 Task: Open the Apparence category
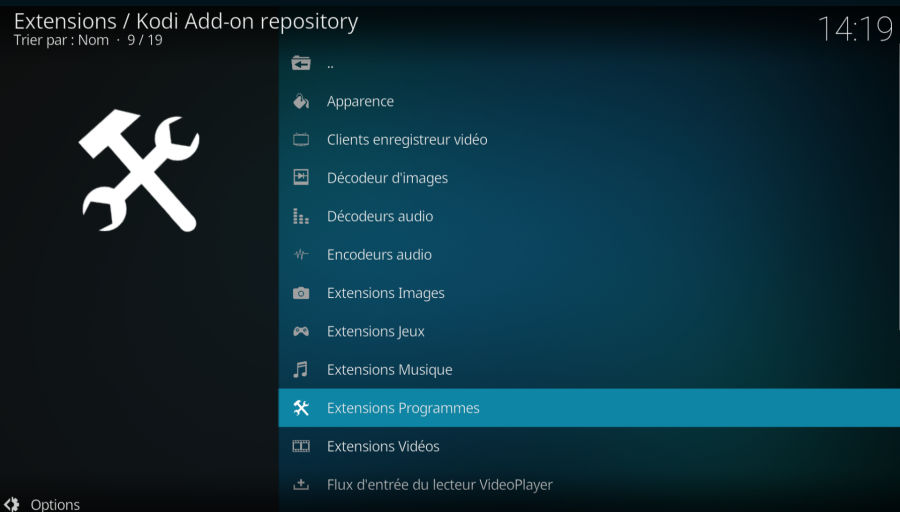click(x=589, y=101)
